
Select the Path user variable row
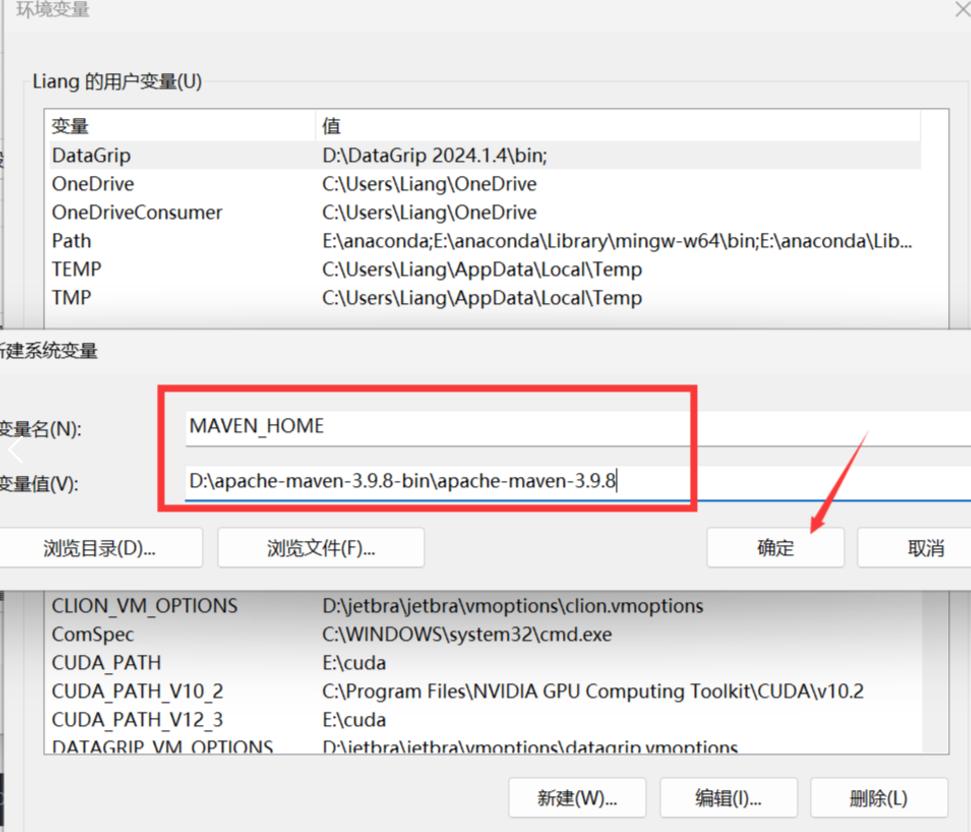point(486,241)
